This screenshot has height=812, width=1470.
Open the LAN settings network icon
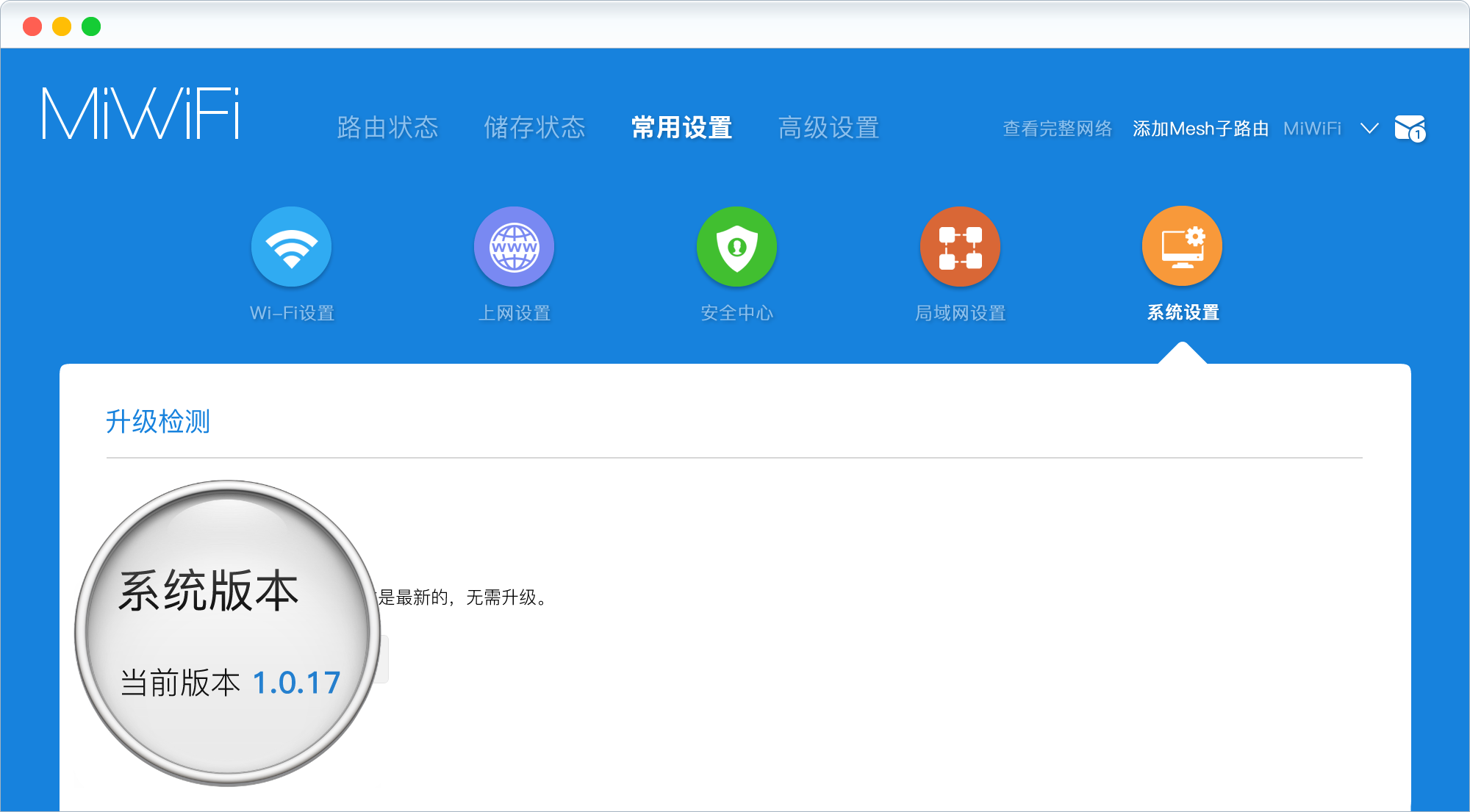coord(960,247)
